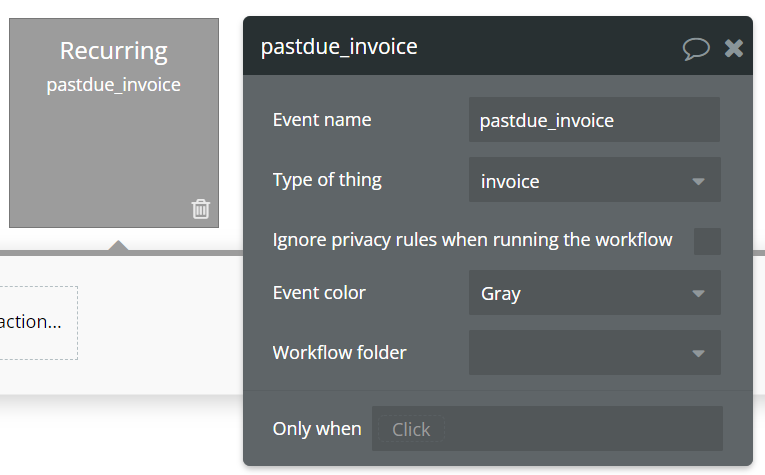This screenshot has width=765, height=475.
Task: Close the pastdue_invoice property panel
Action: 734,48
